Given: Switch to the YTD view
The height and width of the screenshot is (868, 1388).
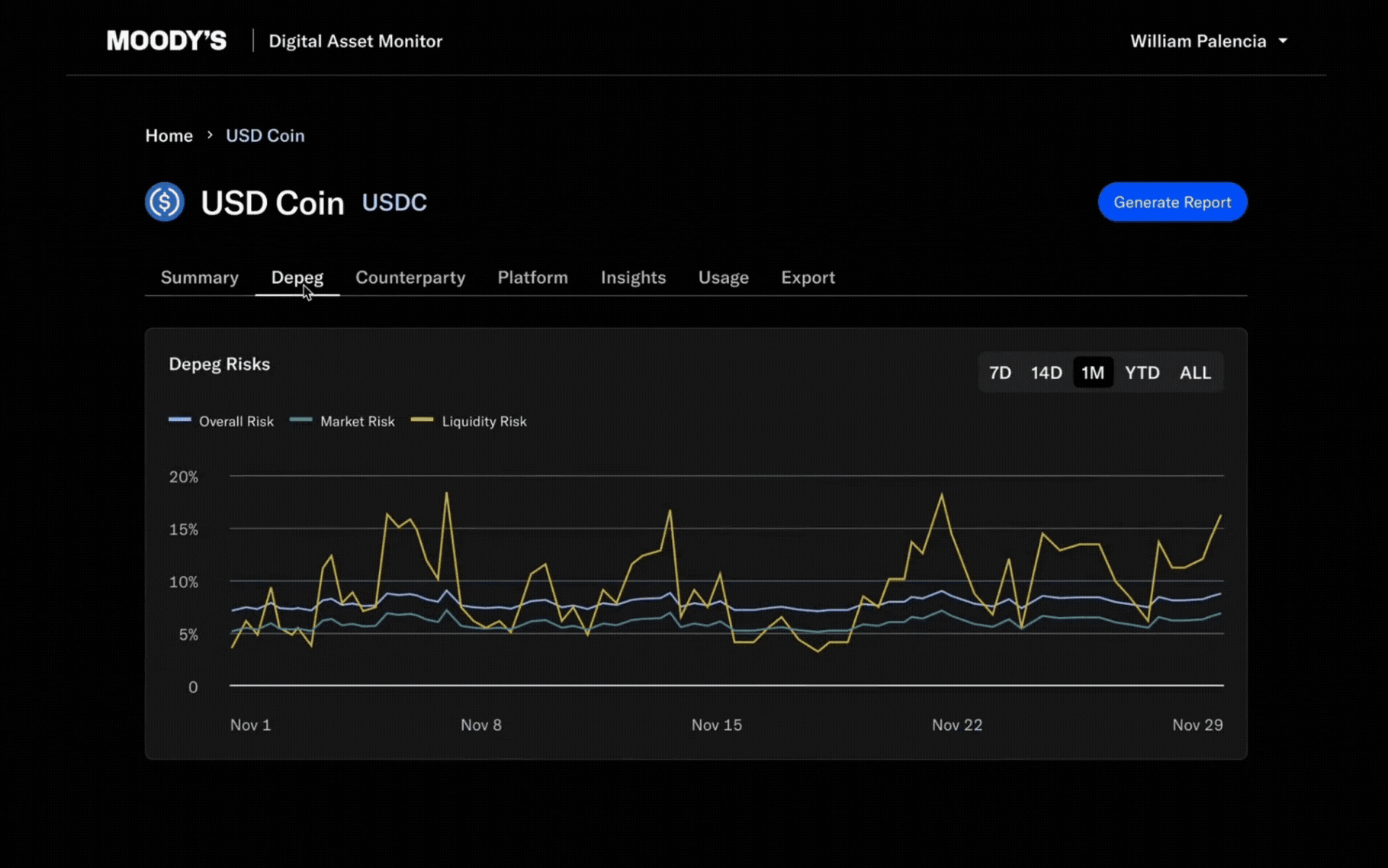Looking at the screenshot, I should [1142, 373].
